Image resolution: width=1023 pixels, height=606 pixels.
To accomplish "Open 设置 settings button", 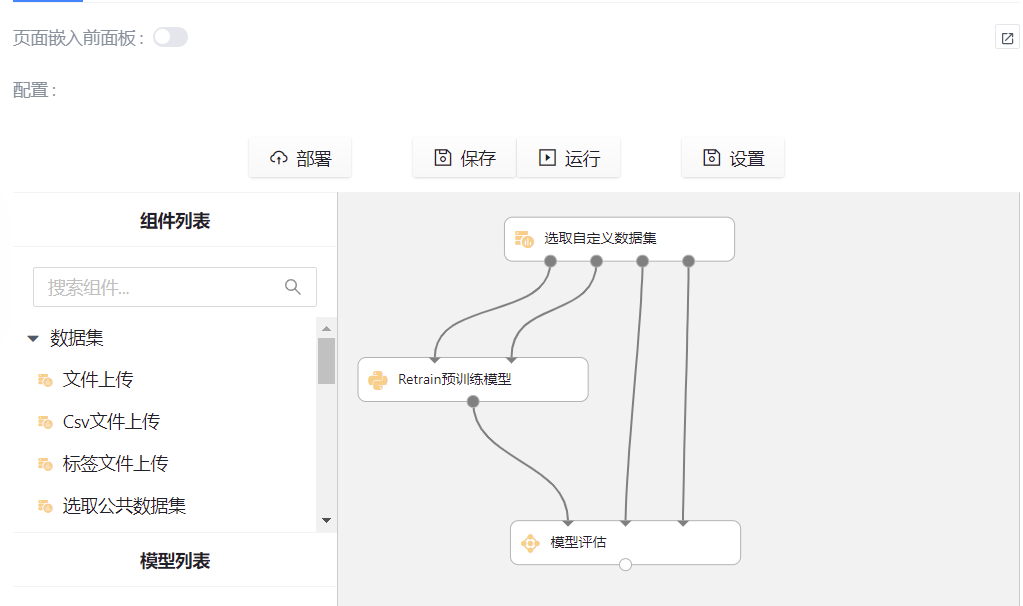I will point(733,158).
